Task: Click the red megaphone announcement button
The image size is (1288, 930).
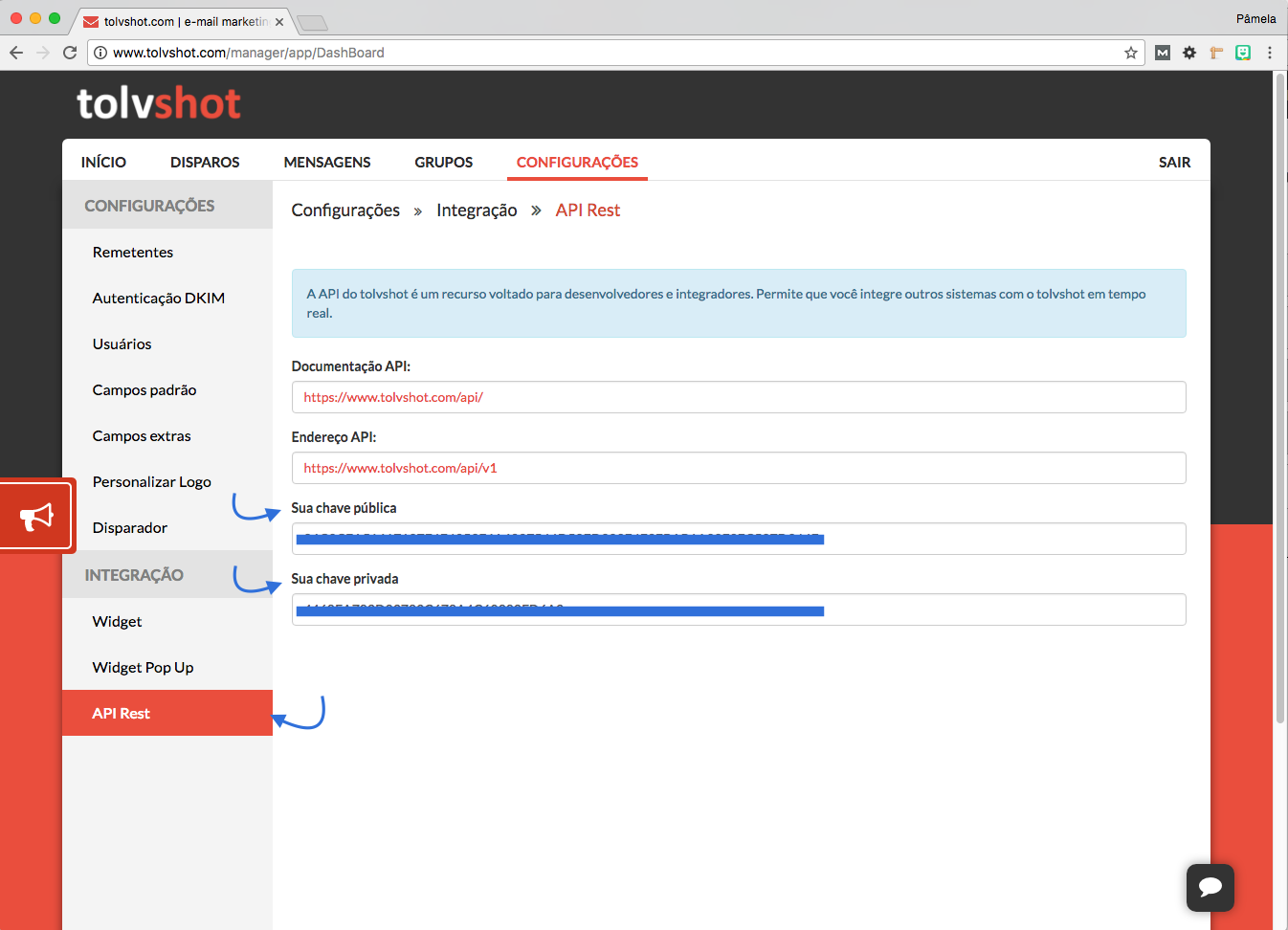Action: pos(36,517)
